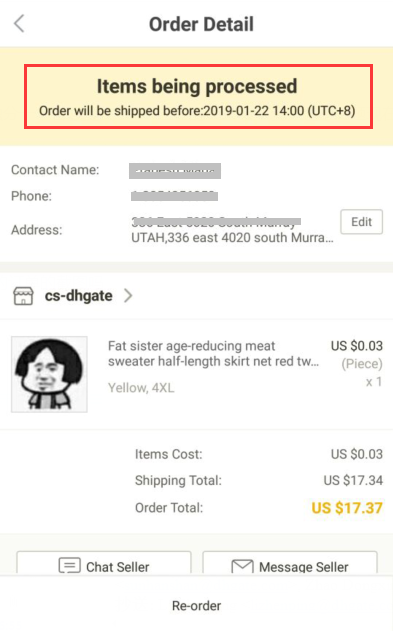The height and width of the screenshot is (631, 393).
Task: Edit the shipping address
Action: 361,222
